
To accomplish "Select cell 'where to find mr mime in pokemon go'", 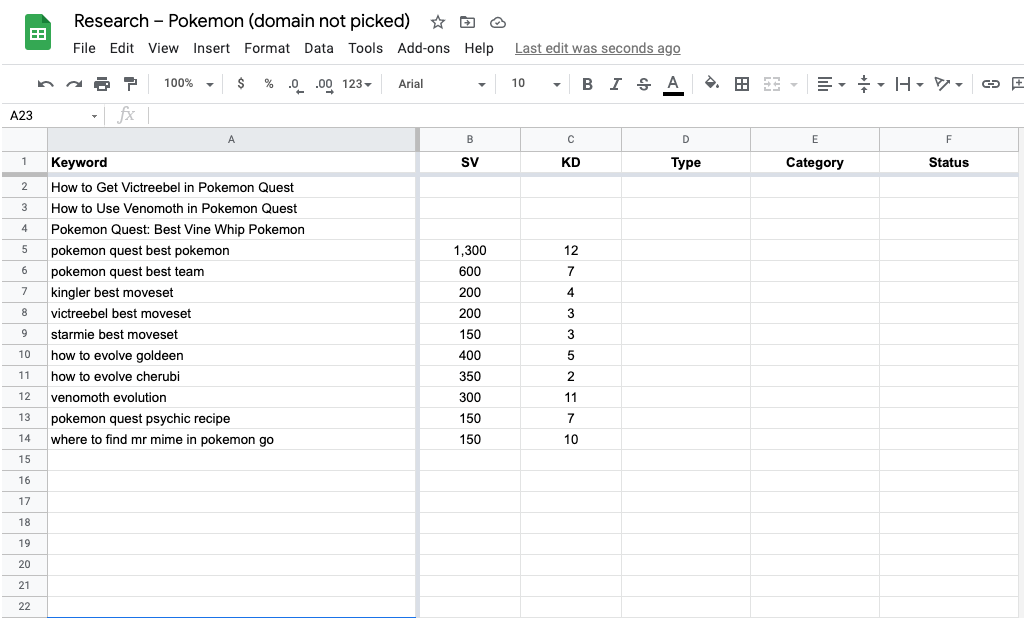I will [231, 439].
